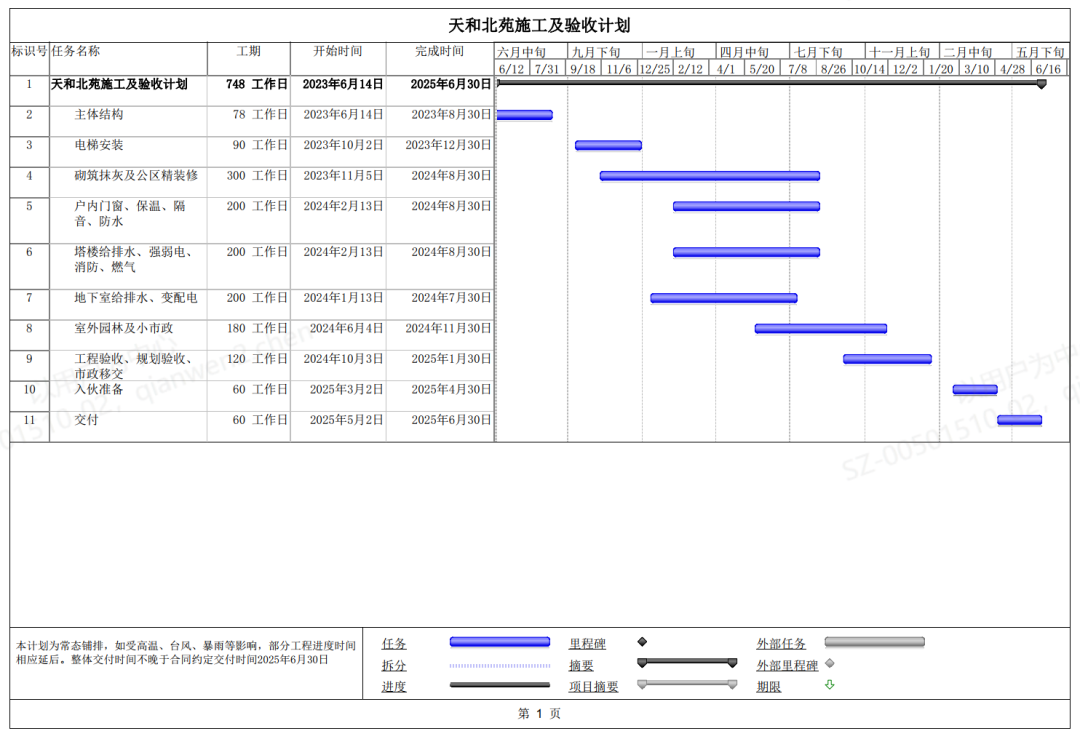Click the 摘要 legend label

coord(581,666)
